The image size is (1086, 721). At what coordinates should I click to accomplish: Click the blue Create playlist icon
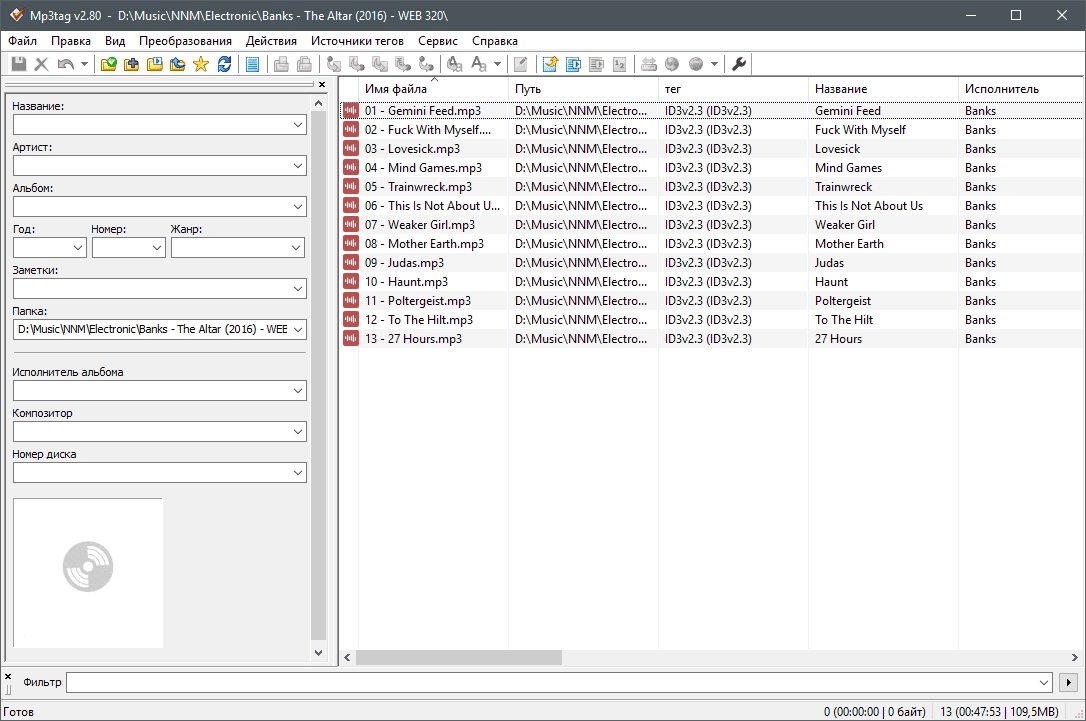[573, 64]
